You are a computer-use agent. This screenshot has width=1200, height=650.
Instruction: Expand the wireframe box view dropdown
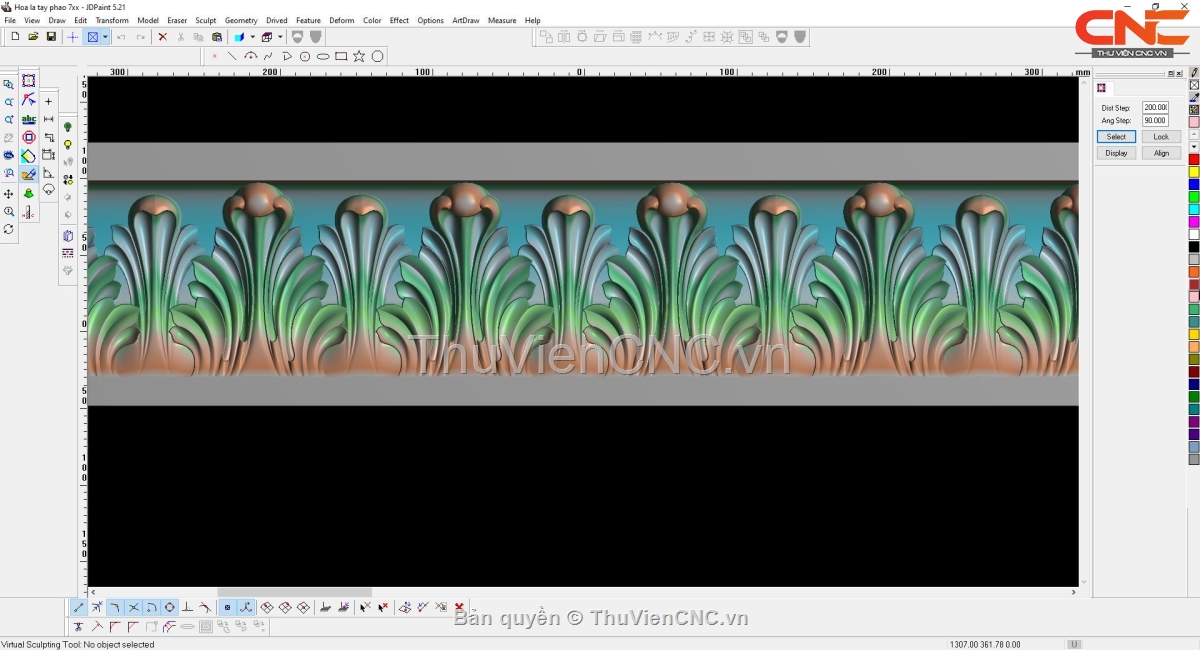pyautogui.click(x=280, y=37)
